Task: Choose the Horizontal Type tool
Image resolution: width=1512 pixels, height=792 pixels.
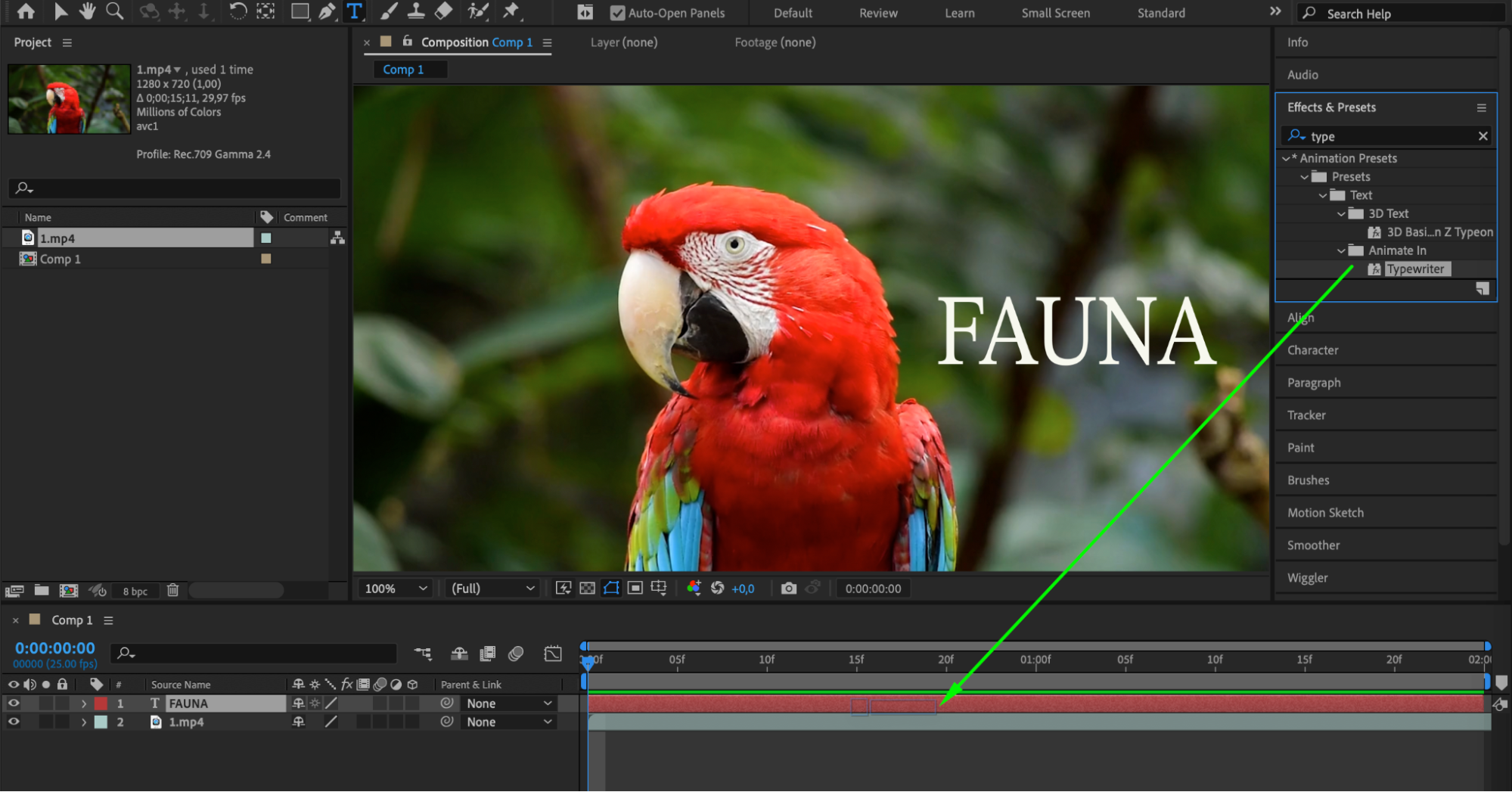Action: pos(354,11)
